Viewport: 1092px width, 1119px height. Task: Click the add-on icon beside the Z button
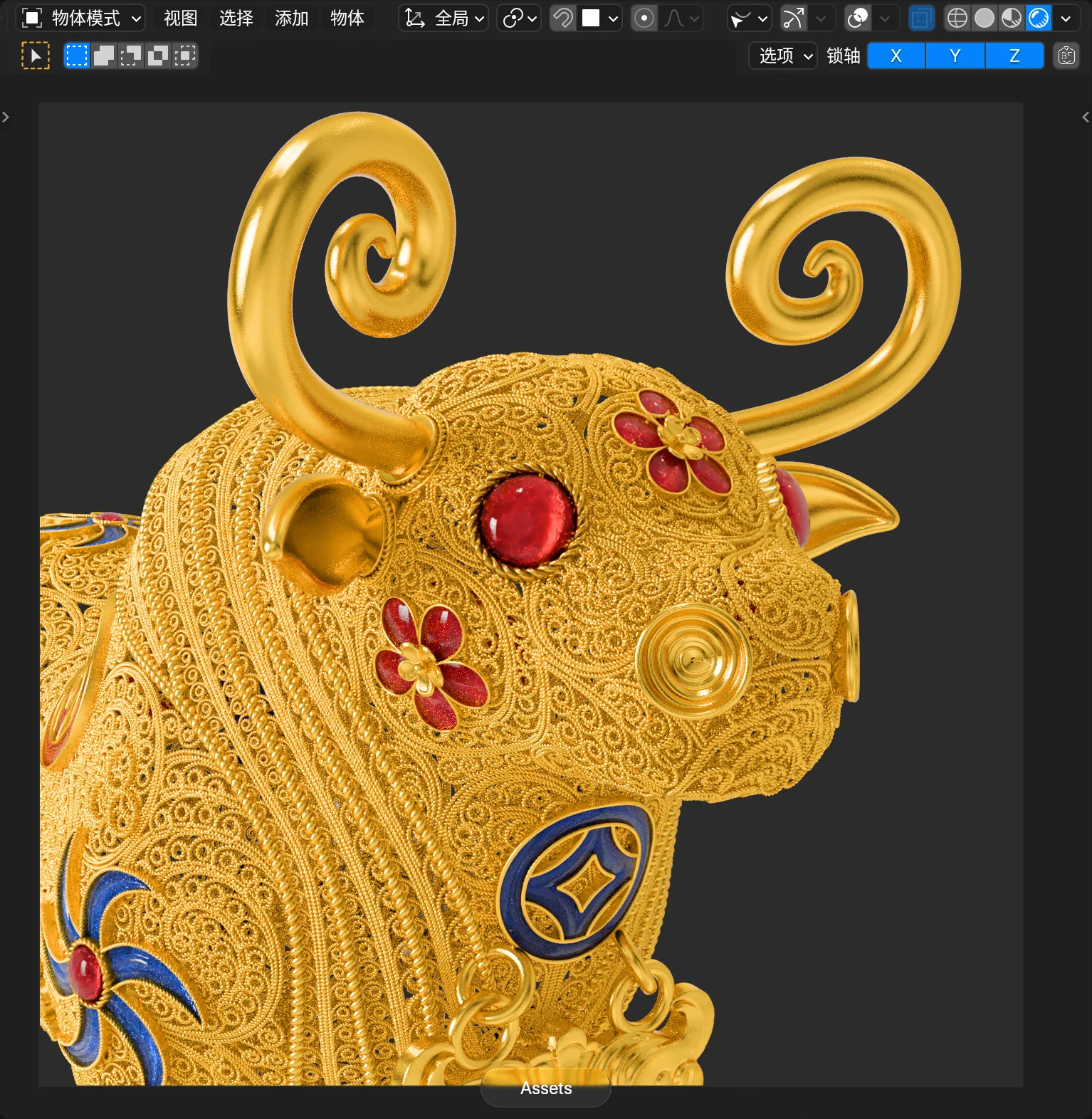(1066, 56)
